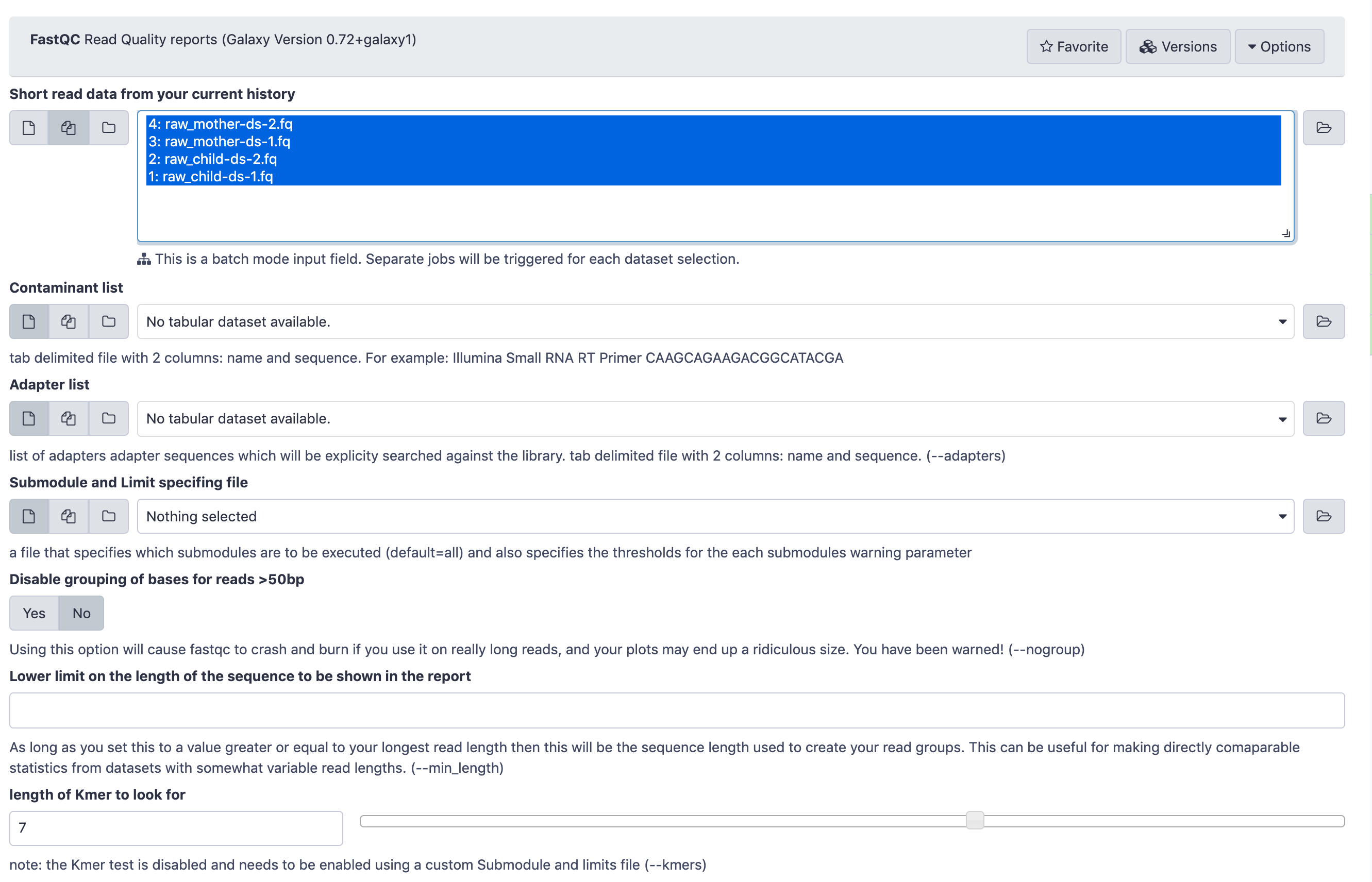
Task: Select multiple datasets mode for Submodule and Limit file
Action: 69,516
